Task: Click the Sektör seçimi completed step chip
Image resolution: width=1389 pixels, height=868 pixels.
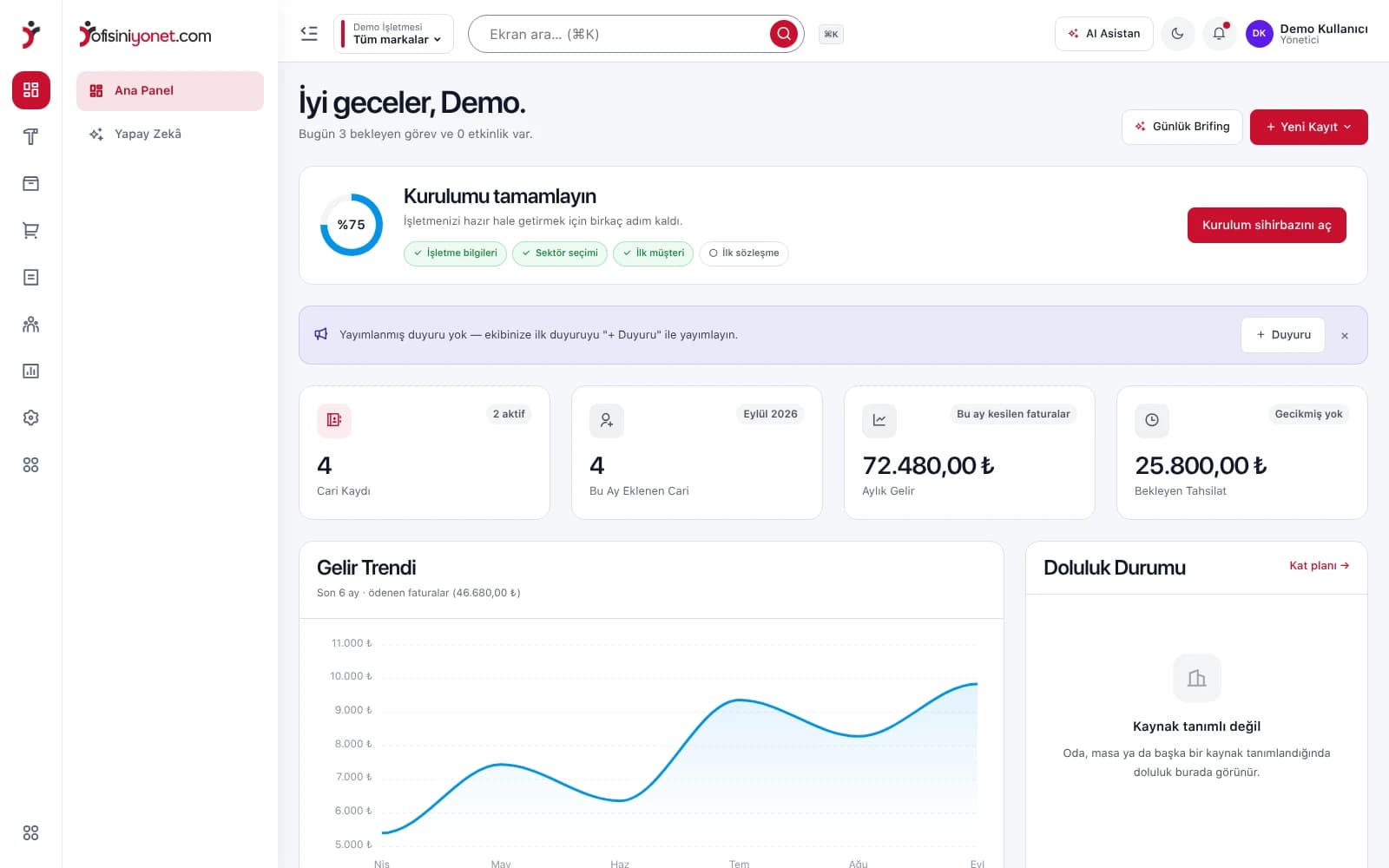Action: [560, 253]
